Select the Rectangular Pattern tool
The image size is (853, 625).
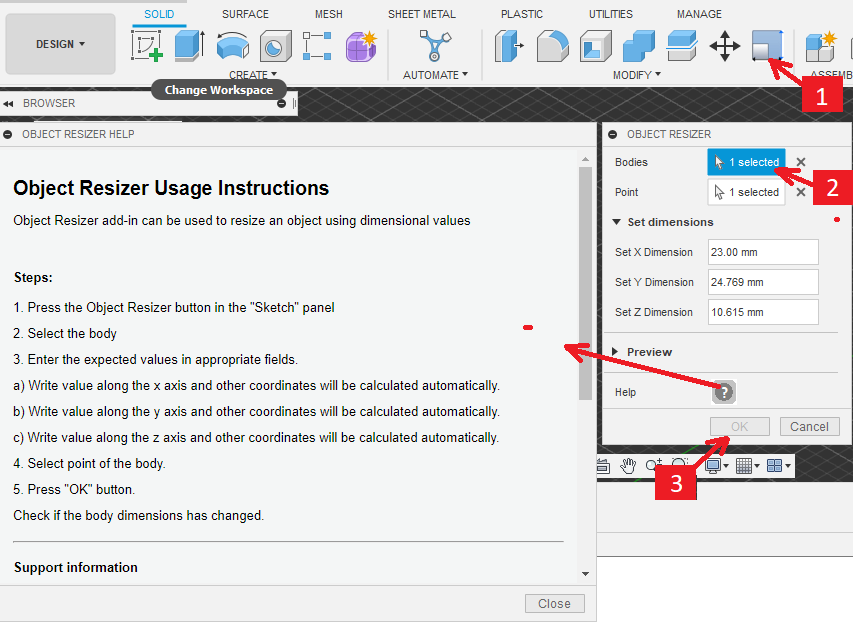click(x=317, y=46)
